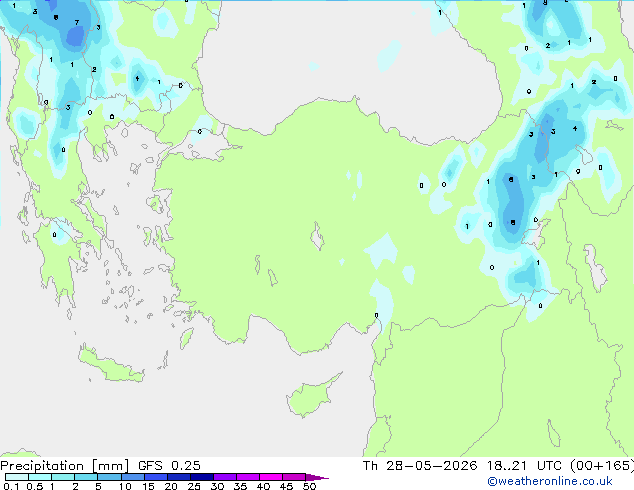The image size is (634, 490).
Task: Pick the 2–5 mm legend swatch
Action: point(86,477)
